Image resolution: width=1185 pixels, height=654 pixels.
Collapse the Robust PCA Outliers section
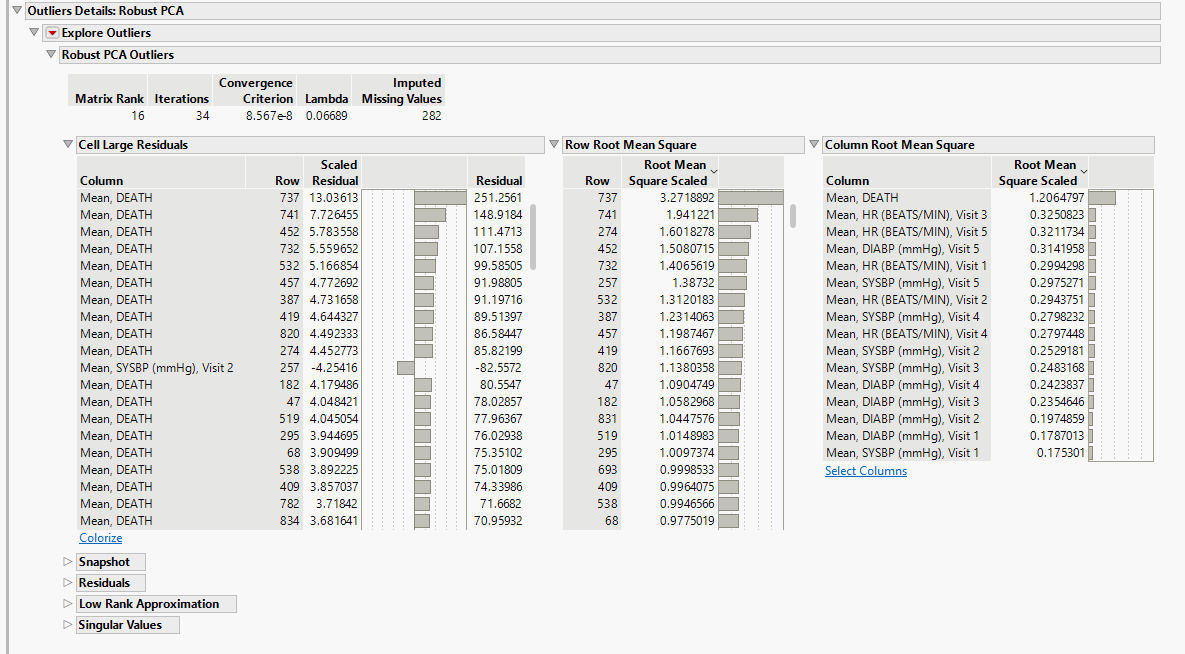[x=52, y=55]
